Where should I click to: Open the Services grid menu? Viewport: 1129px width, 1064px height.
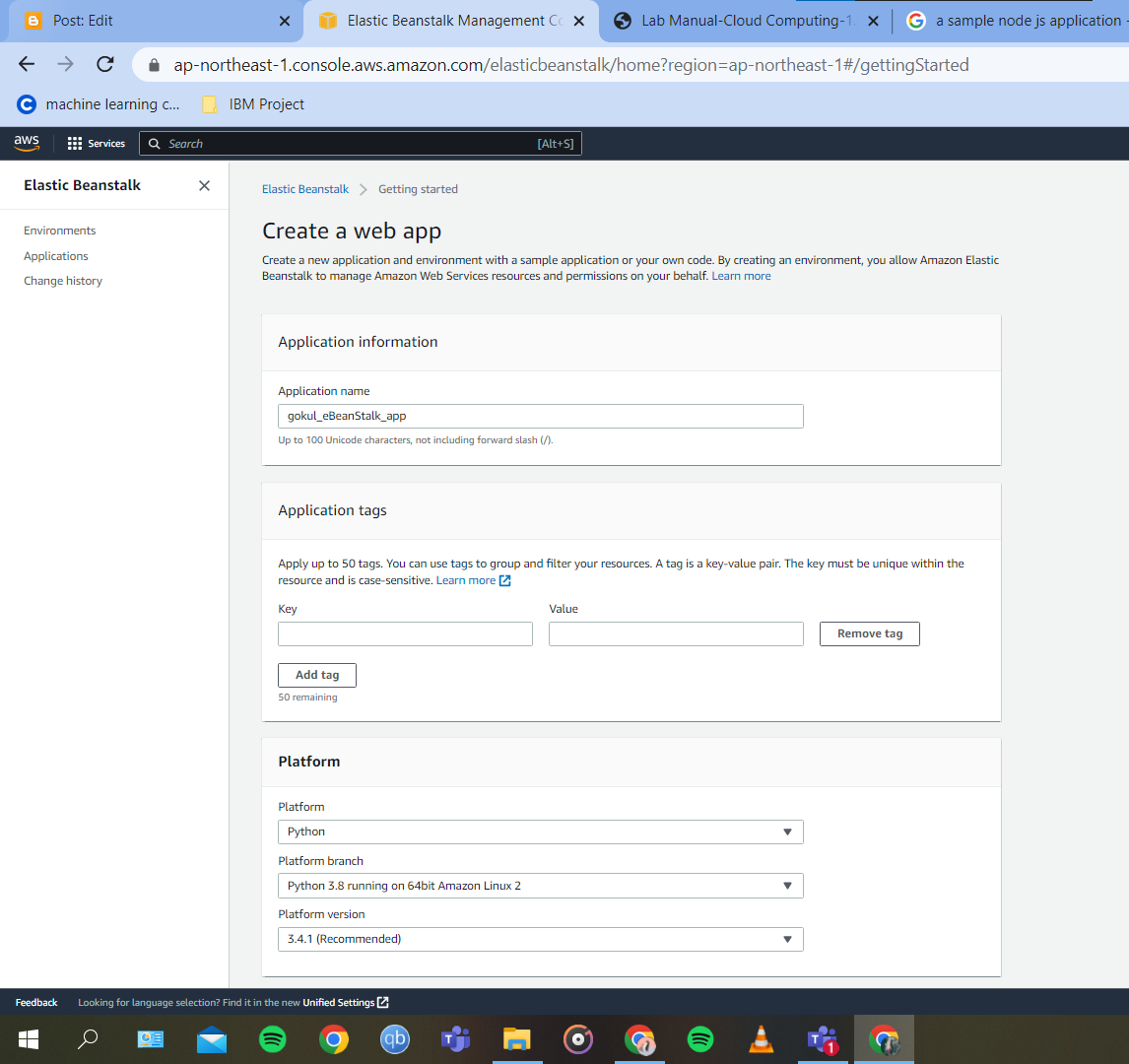tap(96, 143)
